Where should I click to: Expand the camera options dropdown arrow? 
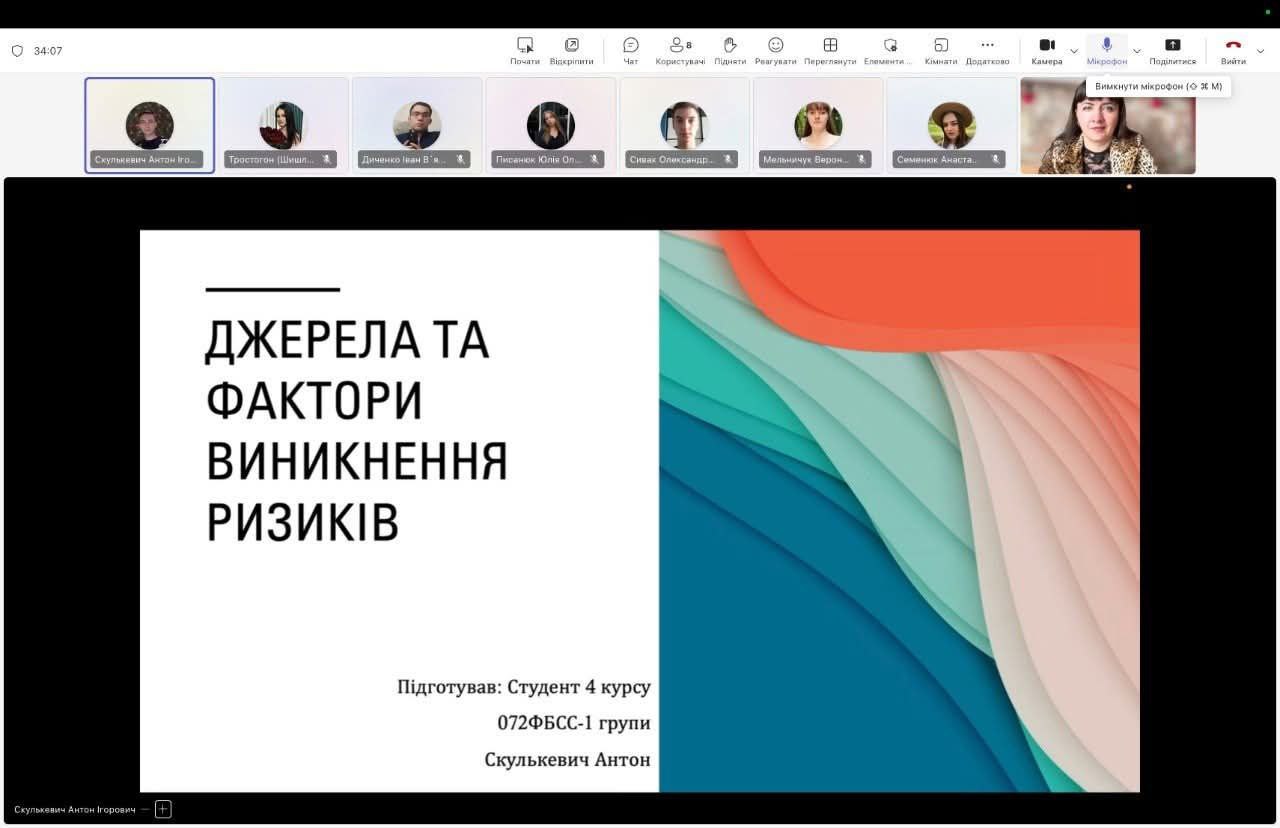pyautogui.click(x=1074, y=51)
